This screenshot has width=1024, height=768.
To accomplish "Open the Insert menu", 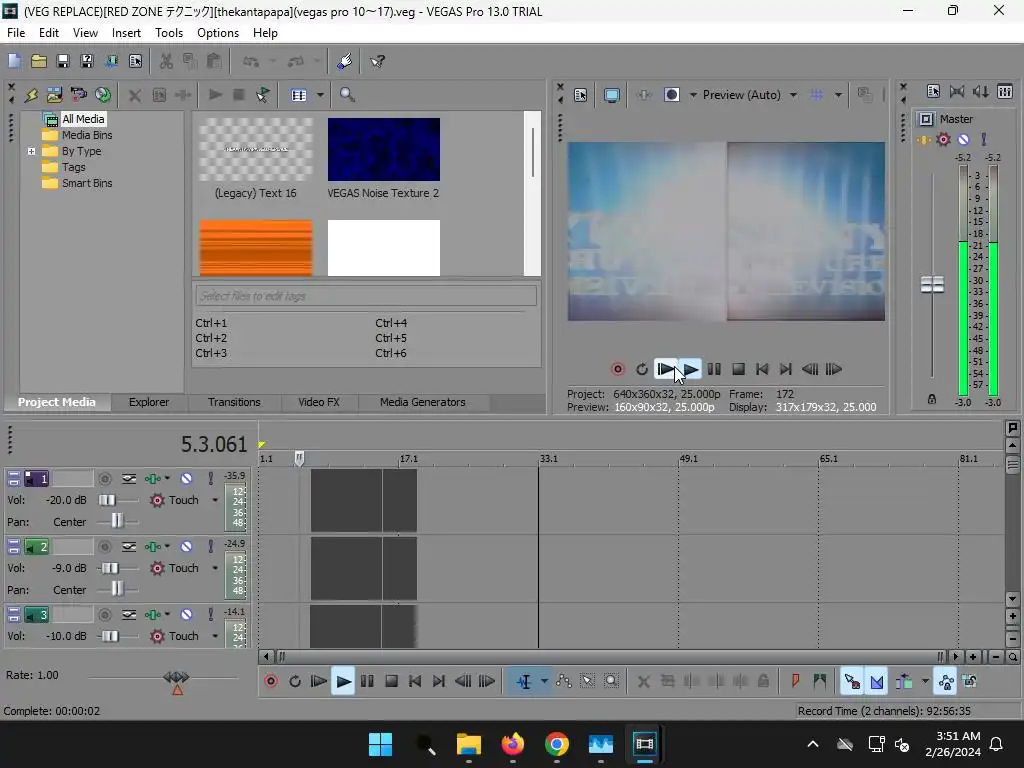I will [126, 33].
